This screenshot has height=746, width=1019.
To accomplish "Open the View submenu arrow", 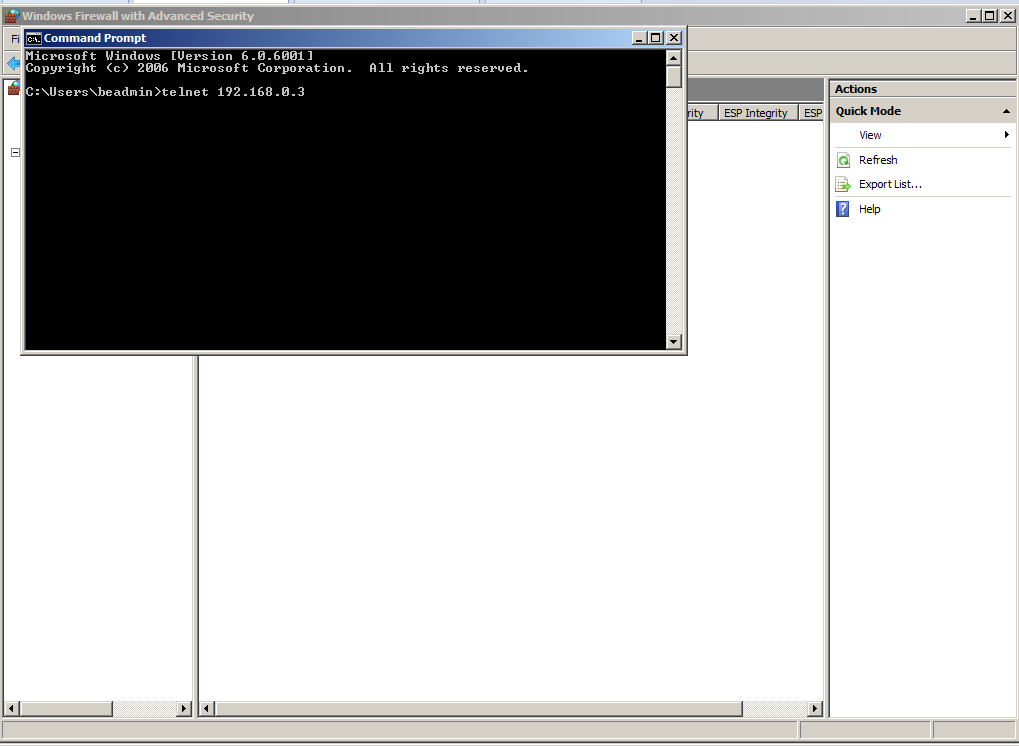I will [1007, 135].
